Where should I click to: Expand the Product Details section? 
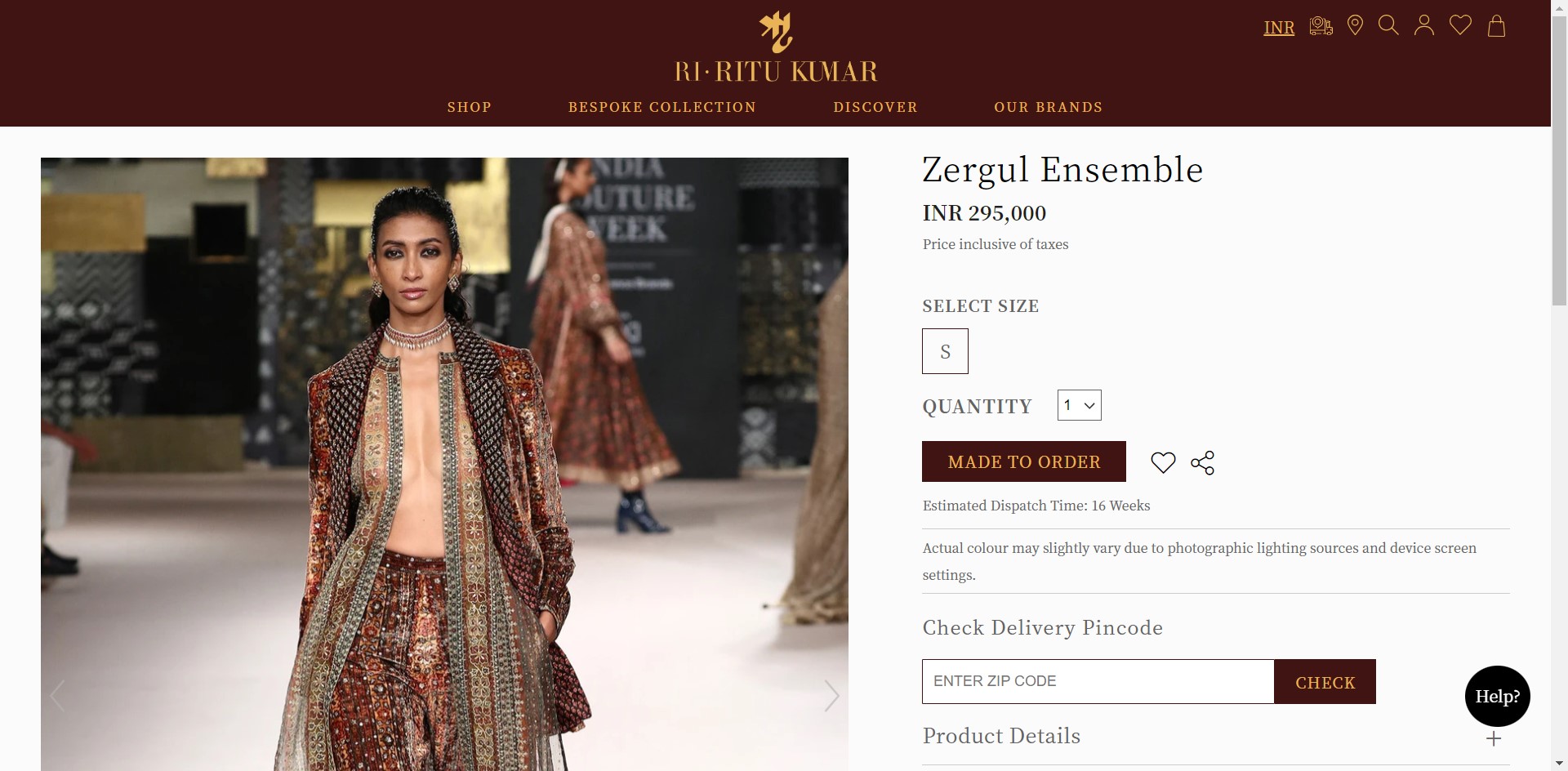[x=1215, y=737]
